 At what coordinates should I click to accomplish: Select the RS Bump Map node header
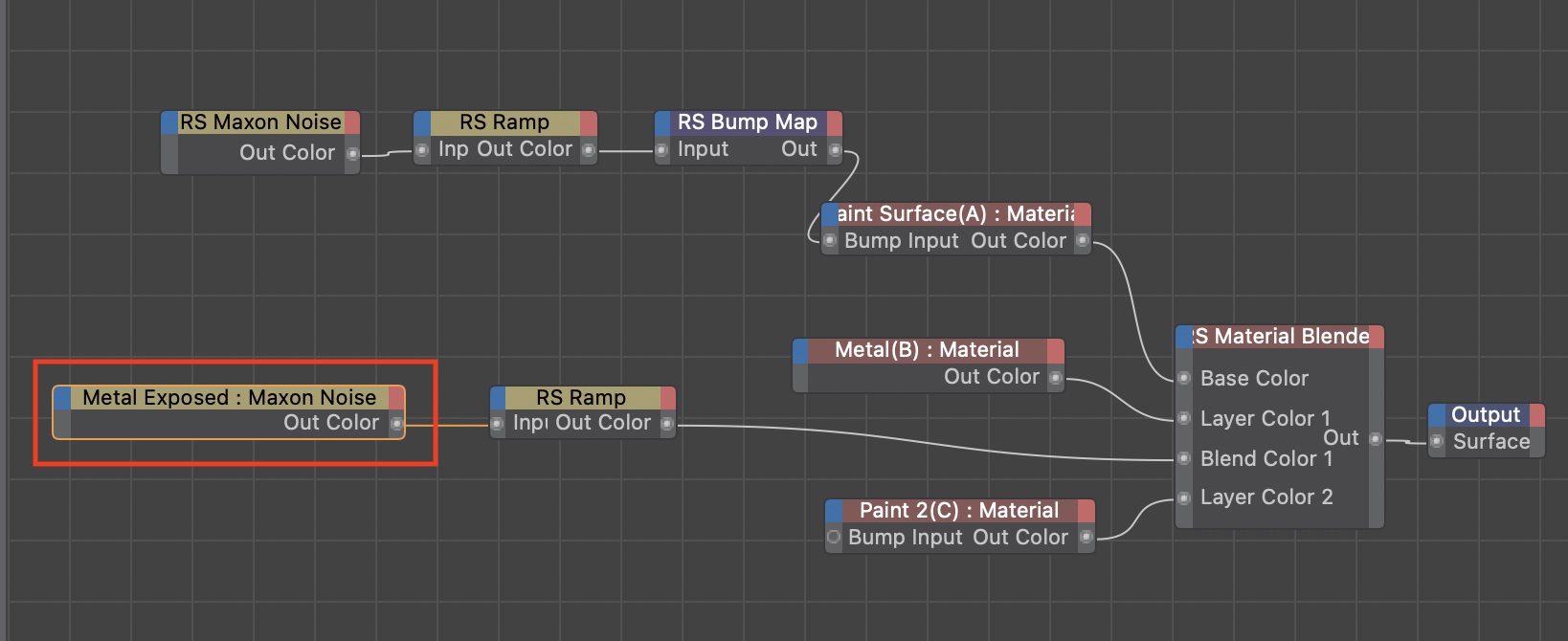[747, 122]
